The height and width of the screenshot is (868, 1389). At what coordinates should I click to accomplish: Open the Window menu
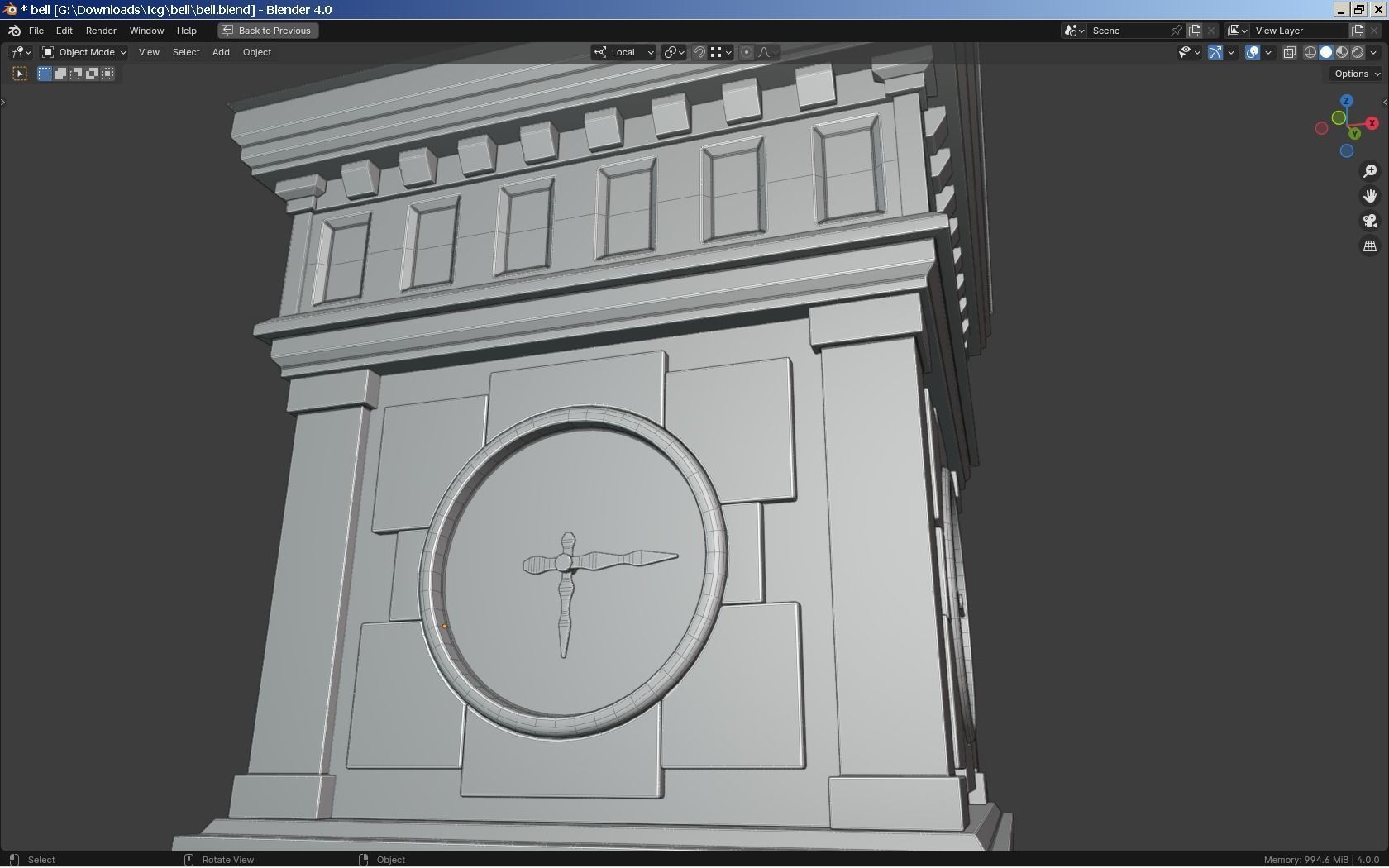pyautogui.click(x=146, y=31)
